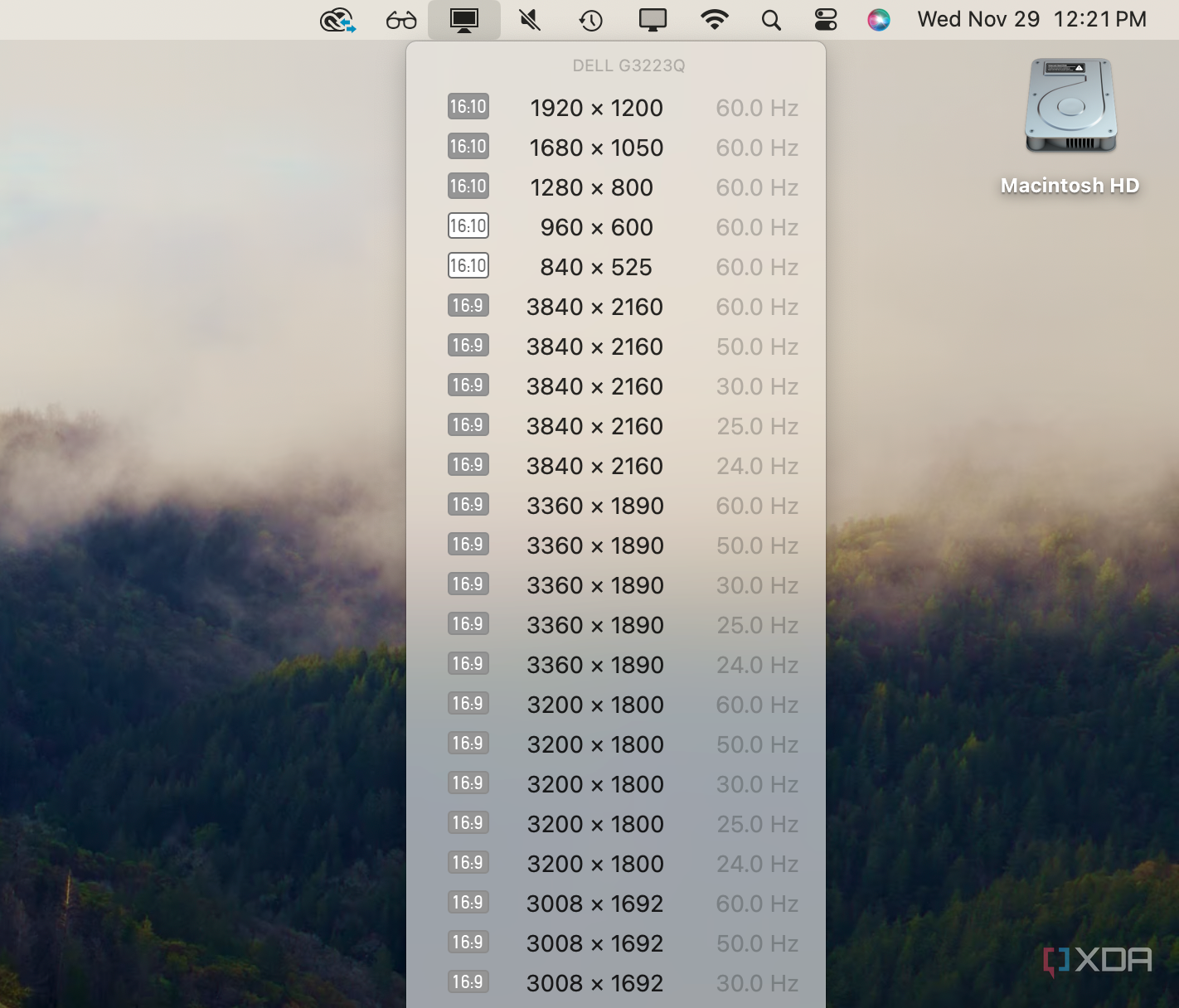Screen dimensions: 1179x1008
Task: Pick 3008 × 1692 at 60.0 Hz
Action: [x=616, y=904]
